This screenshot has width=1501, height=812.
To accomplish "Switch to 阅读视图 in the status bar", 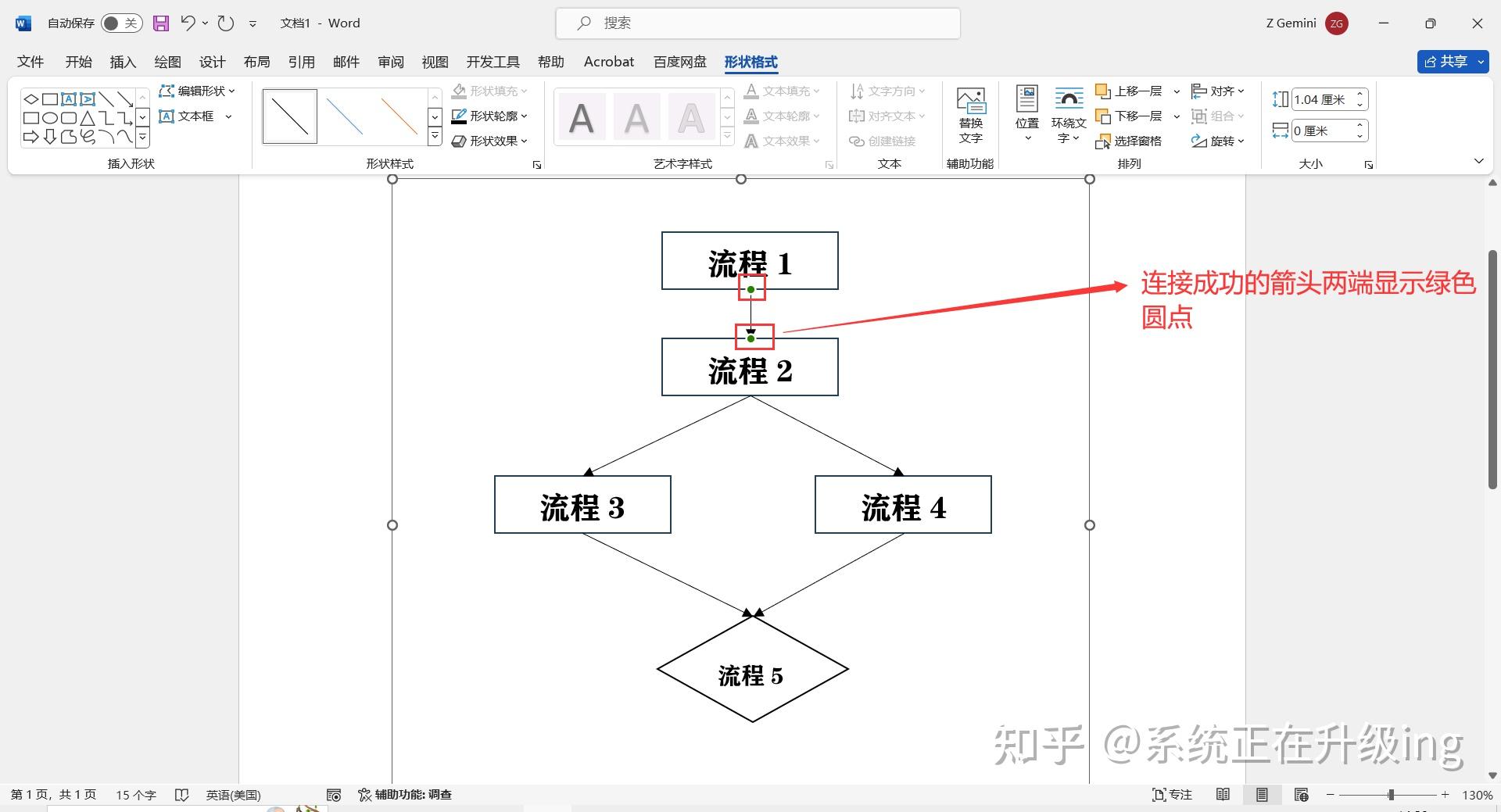I will click(x=1223, y=794).
